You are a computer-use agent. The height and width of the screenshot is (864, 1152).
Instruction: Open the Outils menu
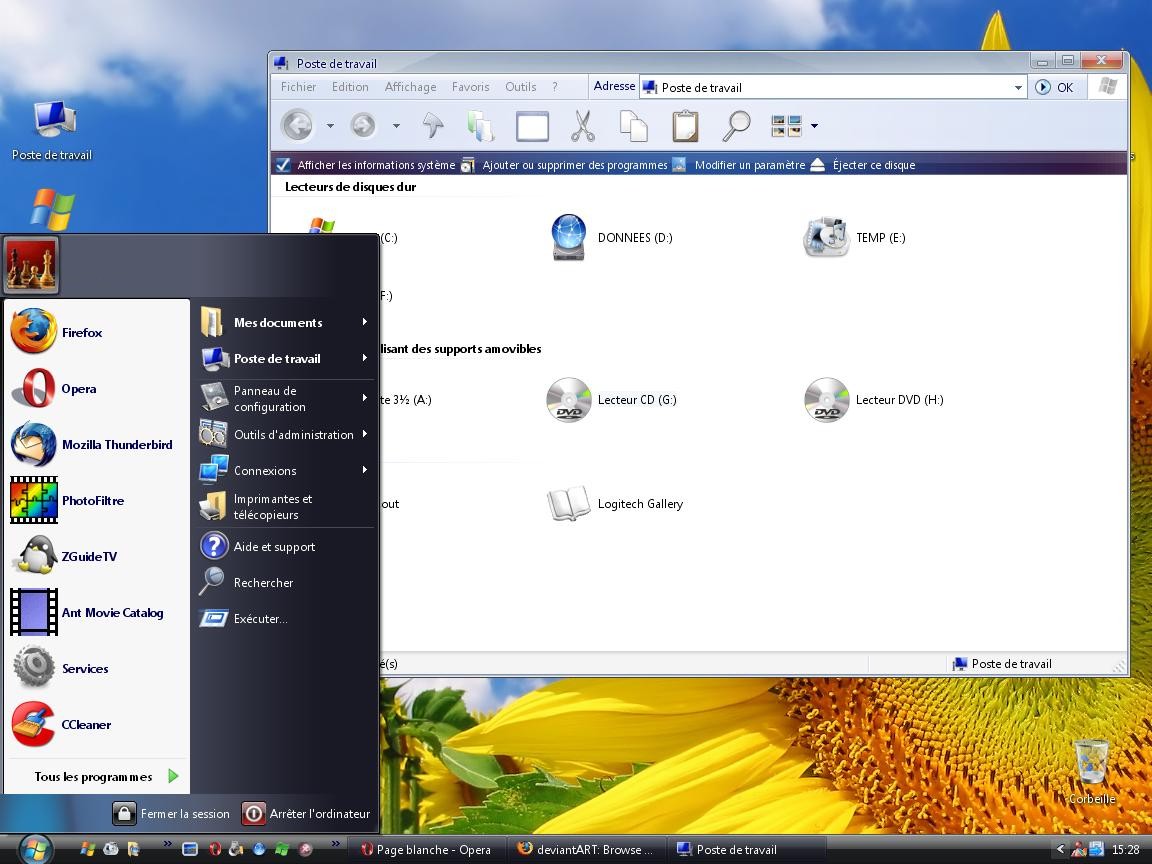pyautogui.click(x=520, y=87)
